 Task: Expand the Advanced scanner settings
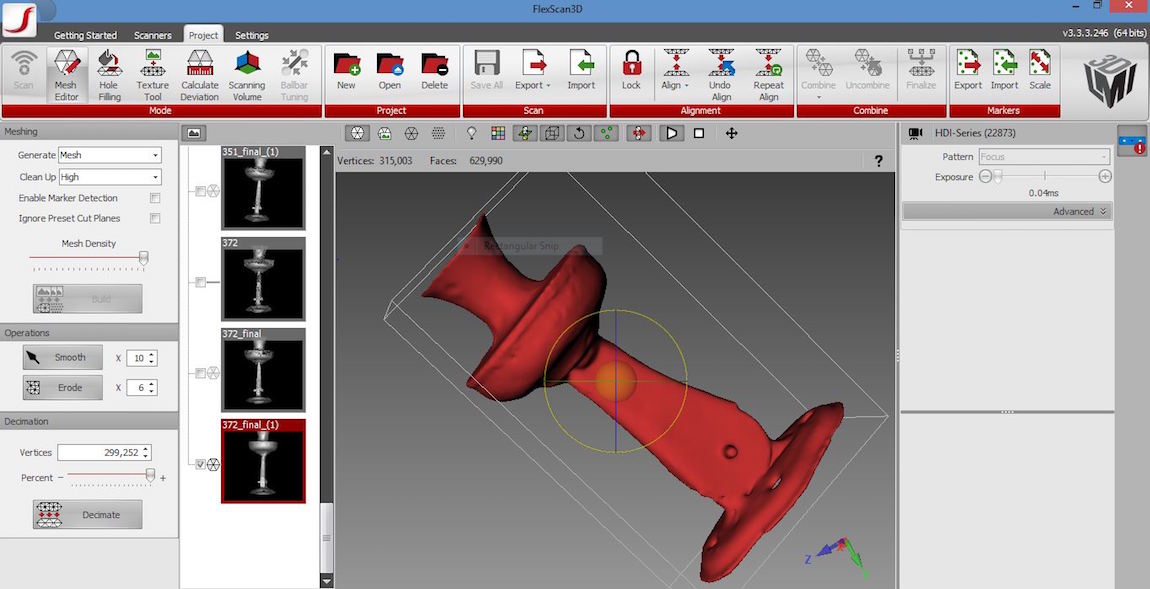[x=1080, y=211]
